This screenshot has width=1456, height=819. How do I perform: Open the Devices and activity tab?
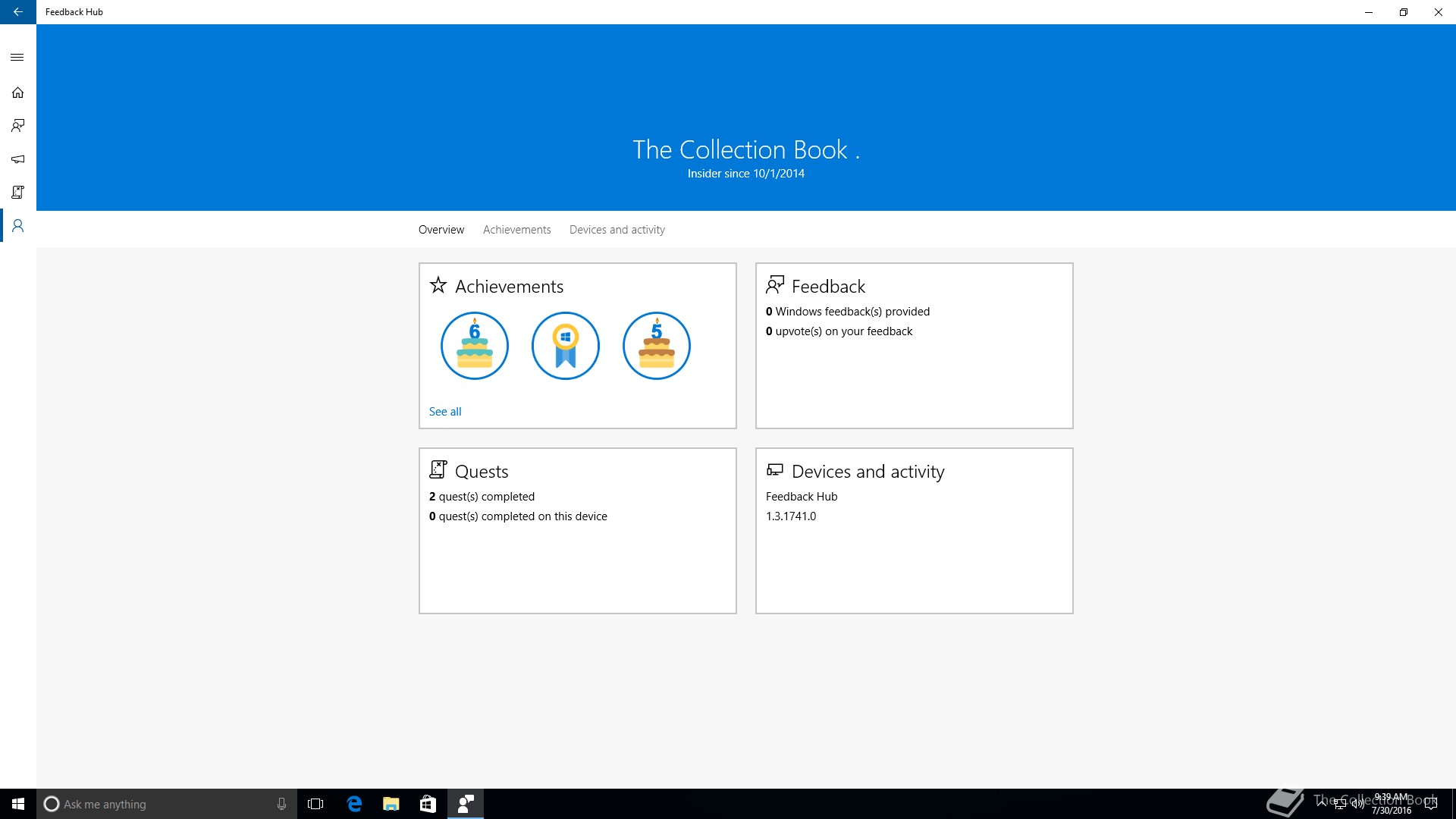[617, 230]
